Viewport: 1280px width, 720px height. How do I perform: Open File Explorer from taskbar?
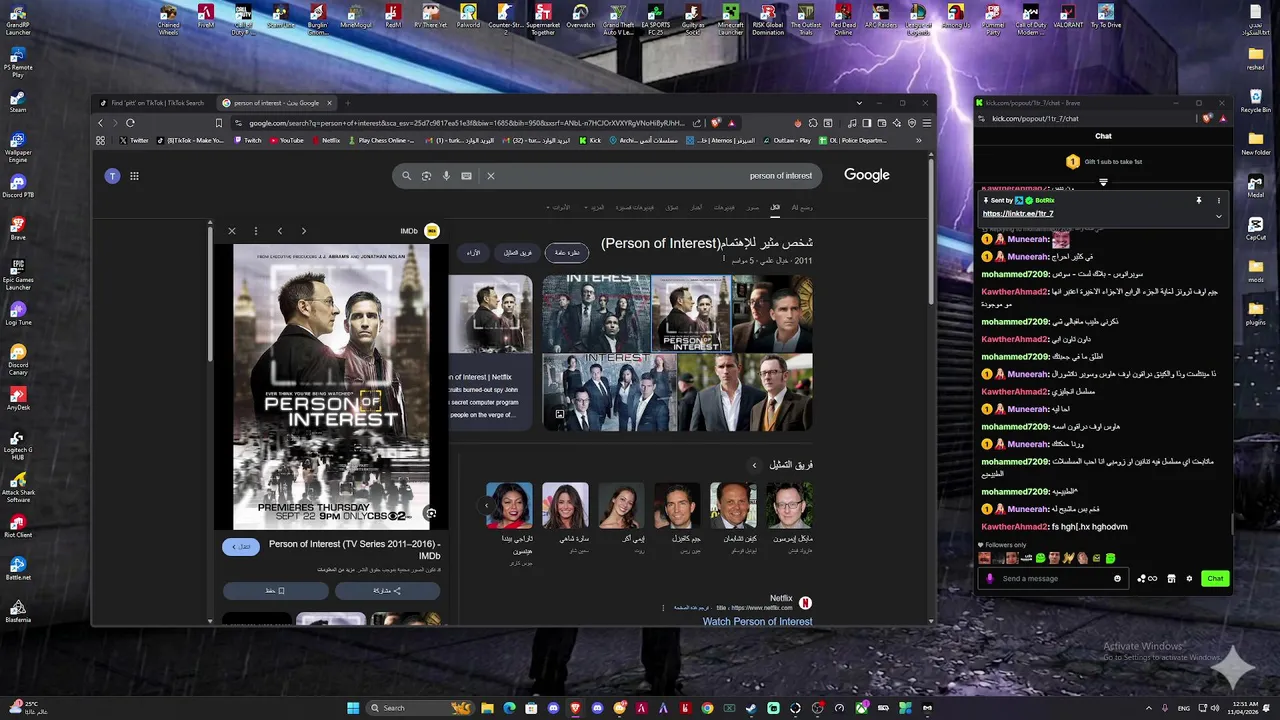[x=487, y=708]
